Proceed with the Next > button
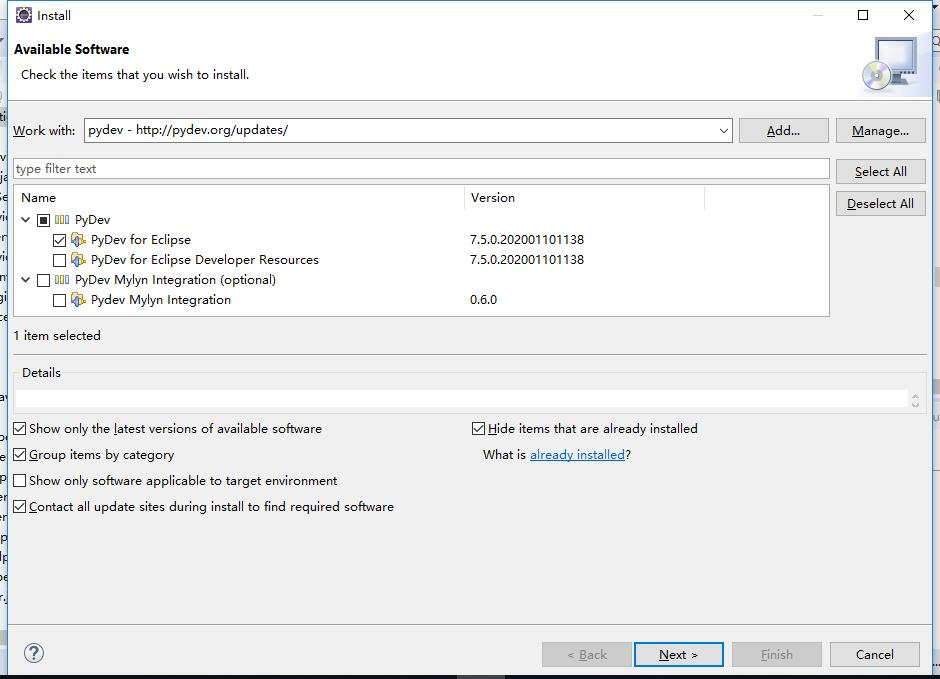940x679 pixels. point(679,654)
